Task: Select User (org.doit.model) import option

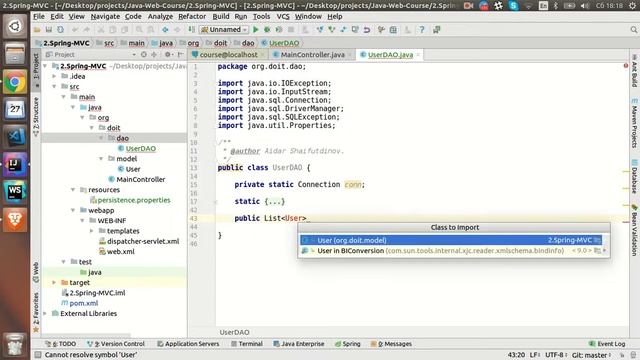Action: (451, 240)
